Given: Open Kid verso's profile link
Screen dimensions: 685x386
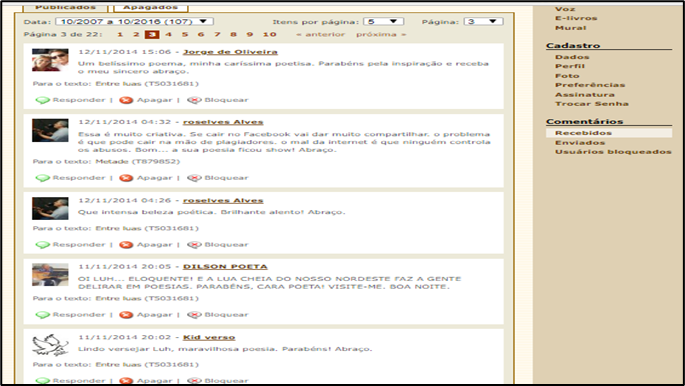Looking at the screenshot, I should 209,337.
